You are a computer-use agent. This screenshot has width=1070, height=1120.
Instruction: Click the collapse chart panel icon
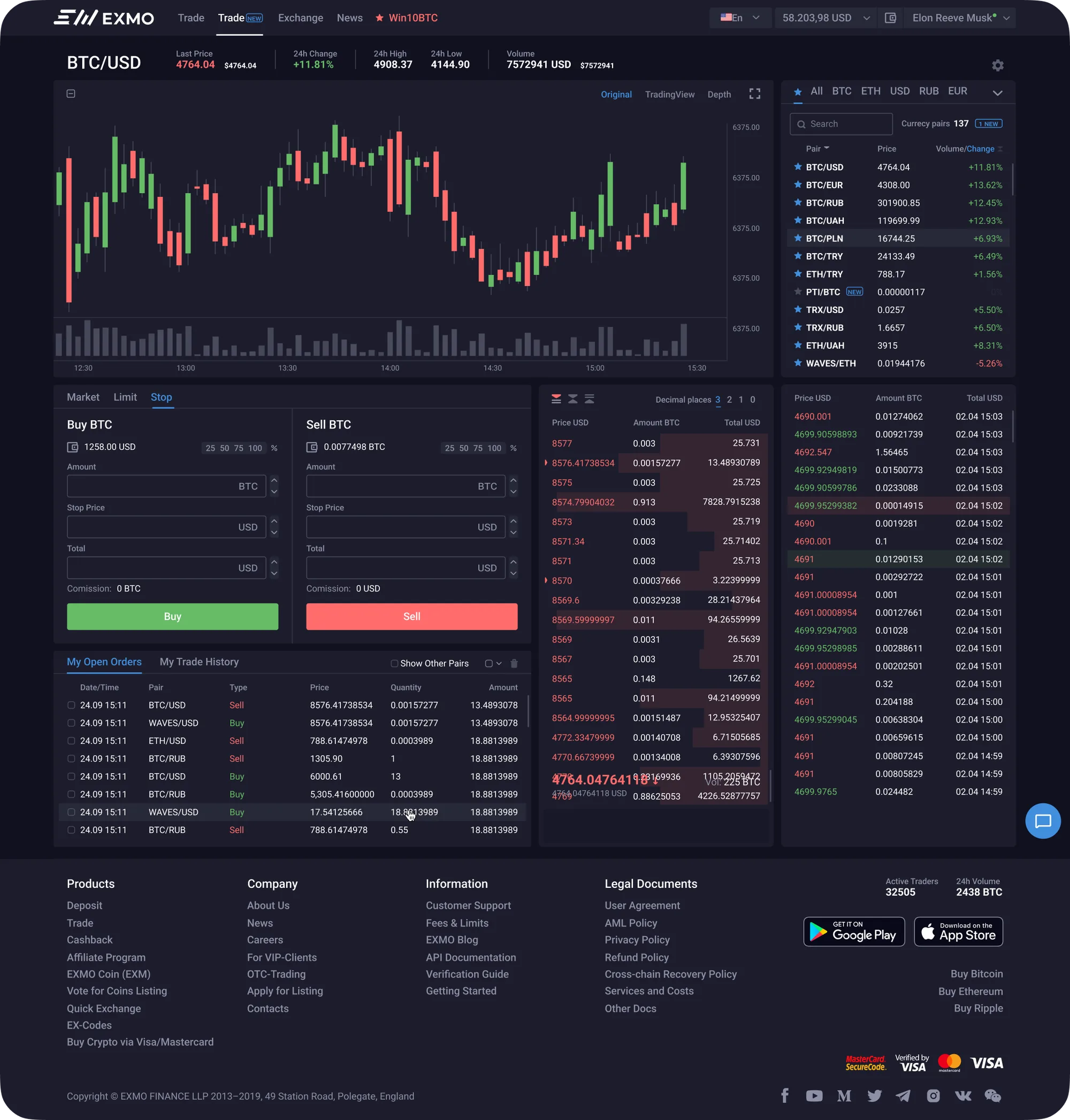pyautogui.click(x=71, y=94)
